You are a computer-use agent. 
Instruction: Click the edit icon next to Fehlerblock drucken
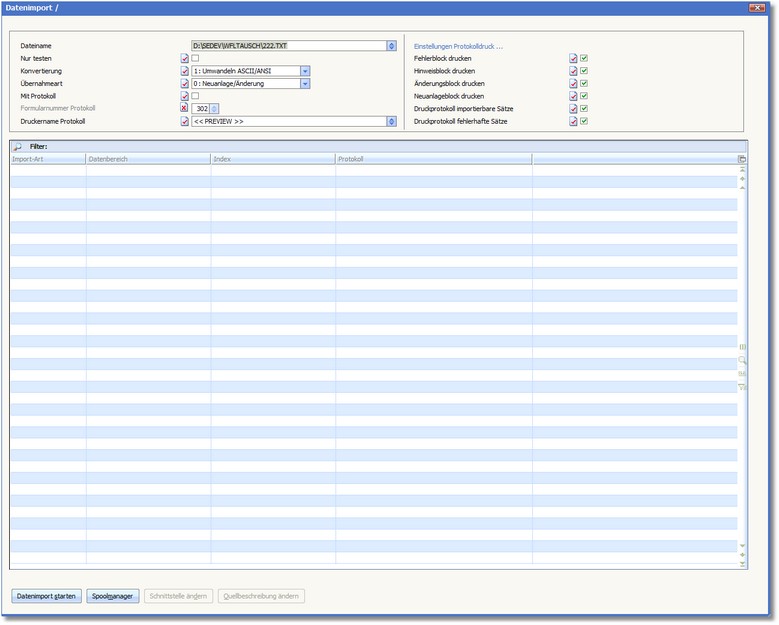(x=573, y=59)
